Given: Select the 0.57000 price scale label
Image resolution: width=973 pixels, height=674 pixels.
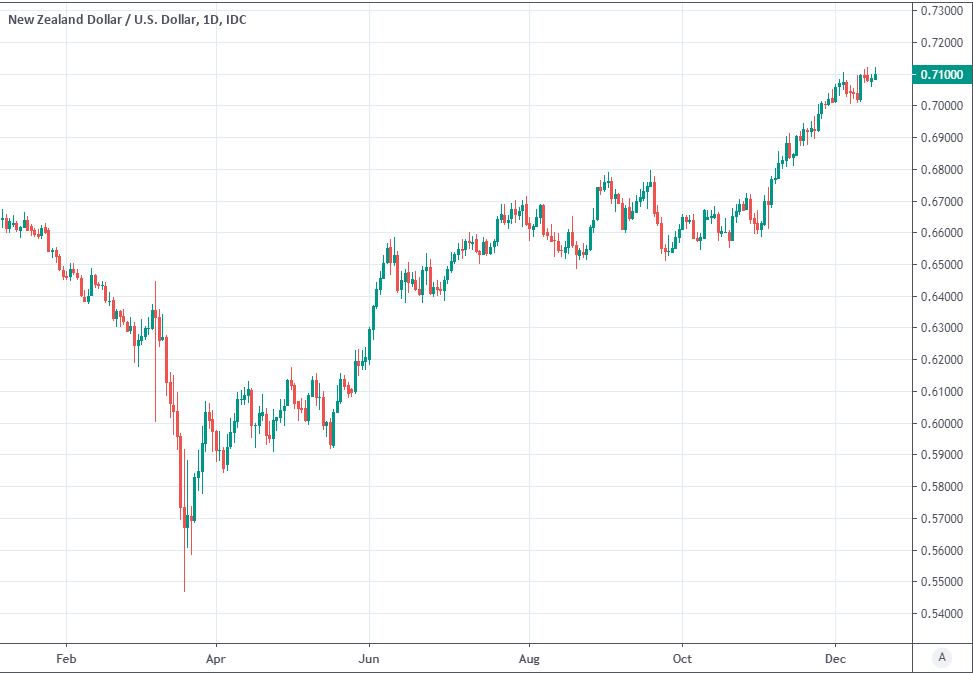Looking at the screenshot, I should 941,519.
